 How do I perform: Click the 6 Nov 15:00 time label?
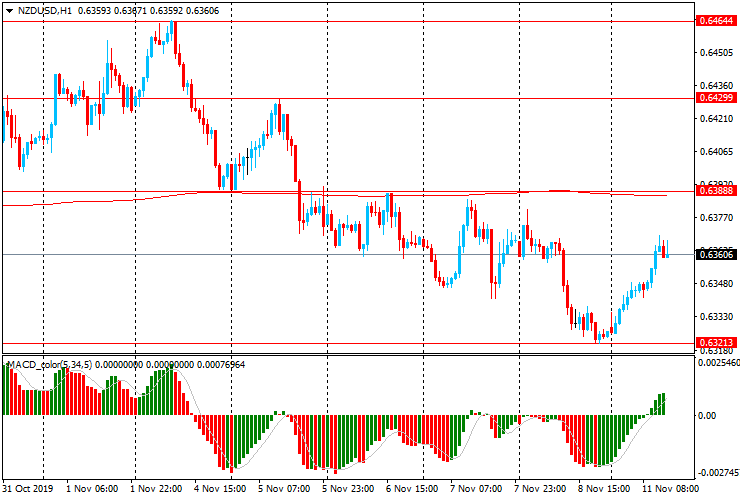point(412,488)
